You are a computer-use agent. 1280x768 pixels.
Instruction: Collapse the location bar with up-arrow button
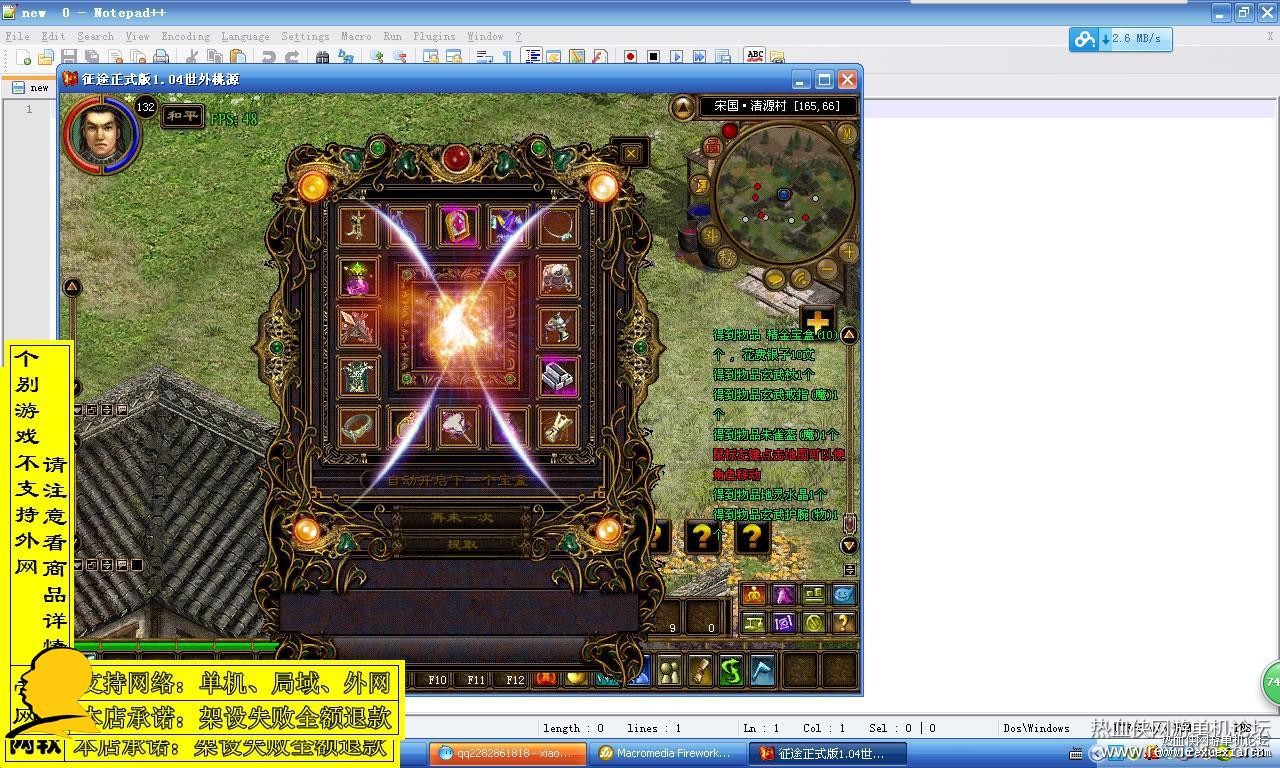coord(683,106)
